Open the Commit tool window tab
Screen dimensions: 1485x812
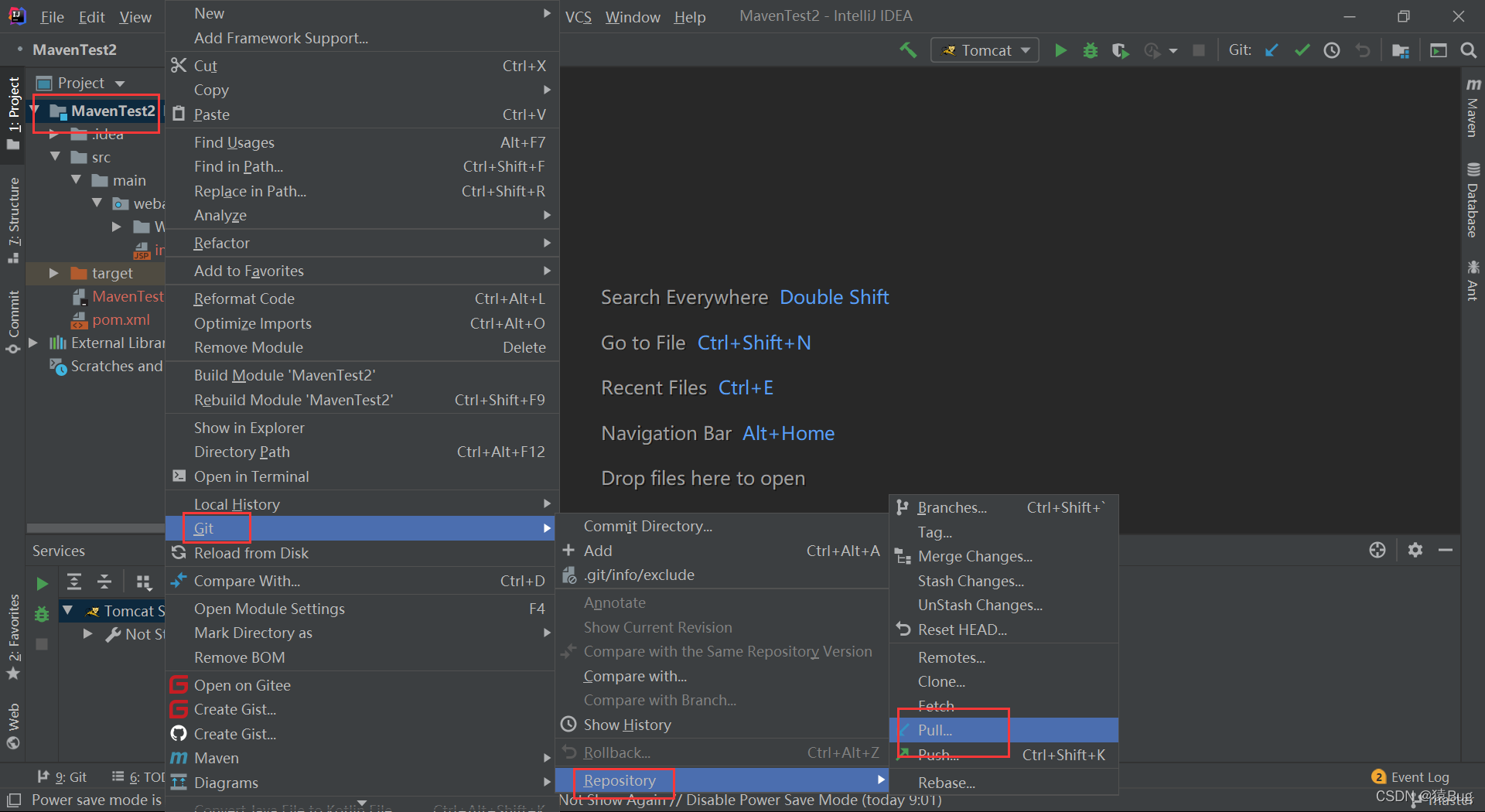[13, 321]
